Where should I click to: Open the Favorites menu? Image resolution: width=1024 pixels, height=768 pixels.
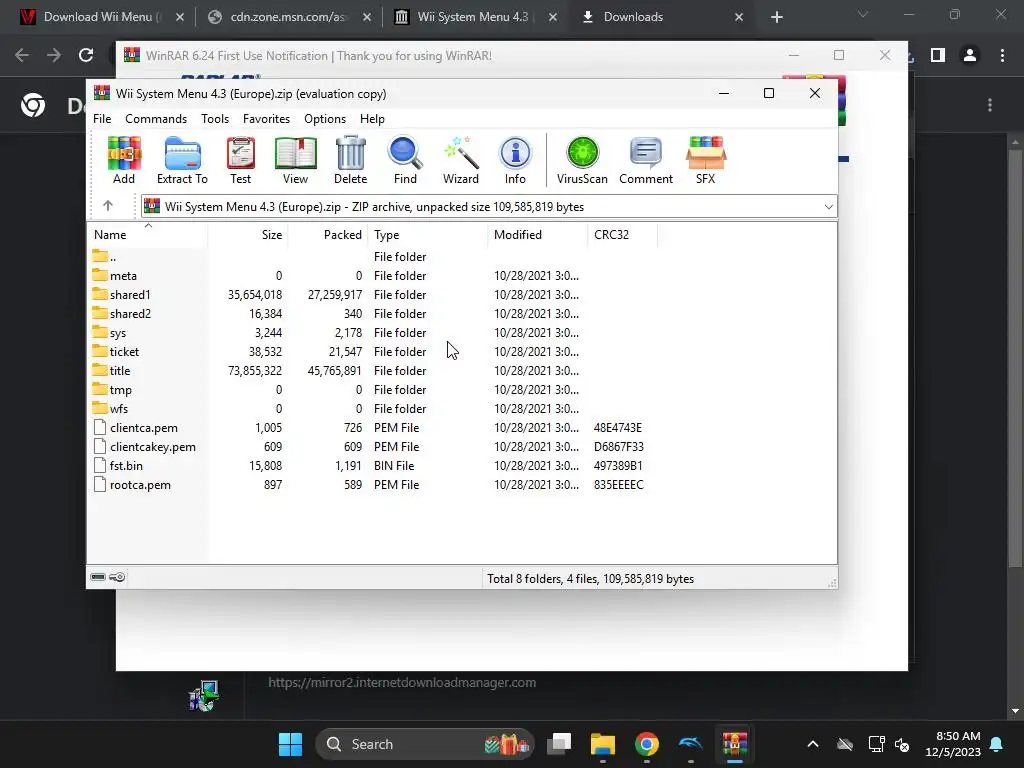click(266, 119)
